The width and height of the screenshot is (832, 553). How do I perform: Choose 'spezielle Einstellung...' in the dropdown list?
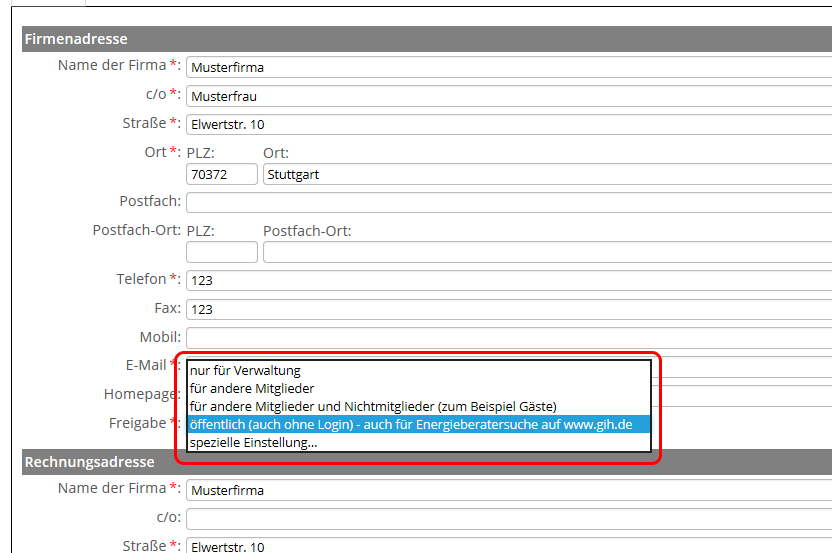[253, 442]
